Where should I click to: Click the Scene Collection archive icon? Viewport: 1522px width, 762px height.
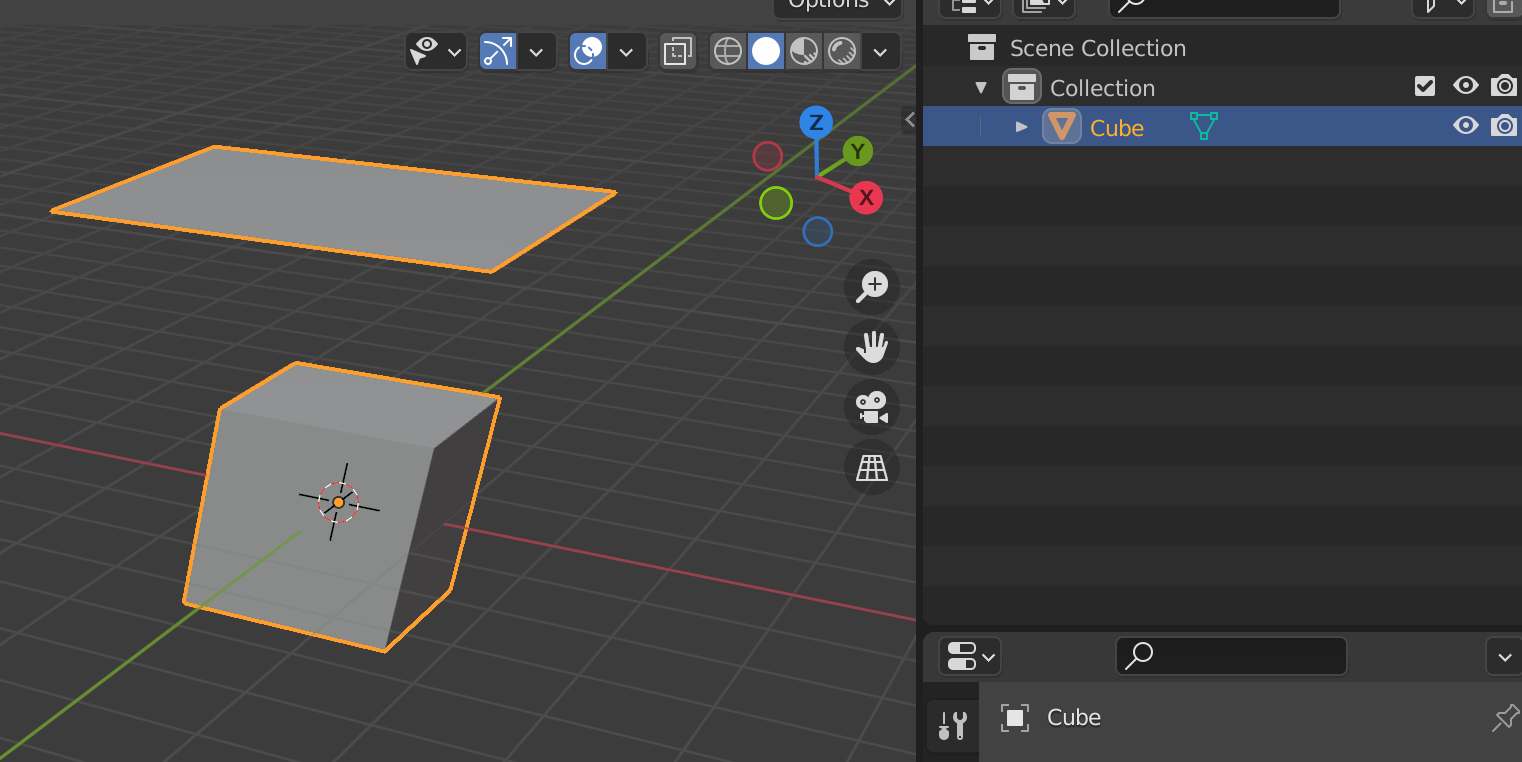click(x=982, y=48)
